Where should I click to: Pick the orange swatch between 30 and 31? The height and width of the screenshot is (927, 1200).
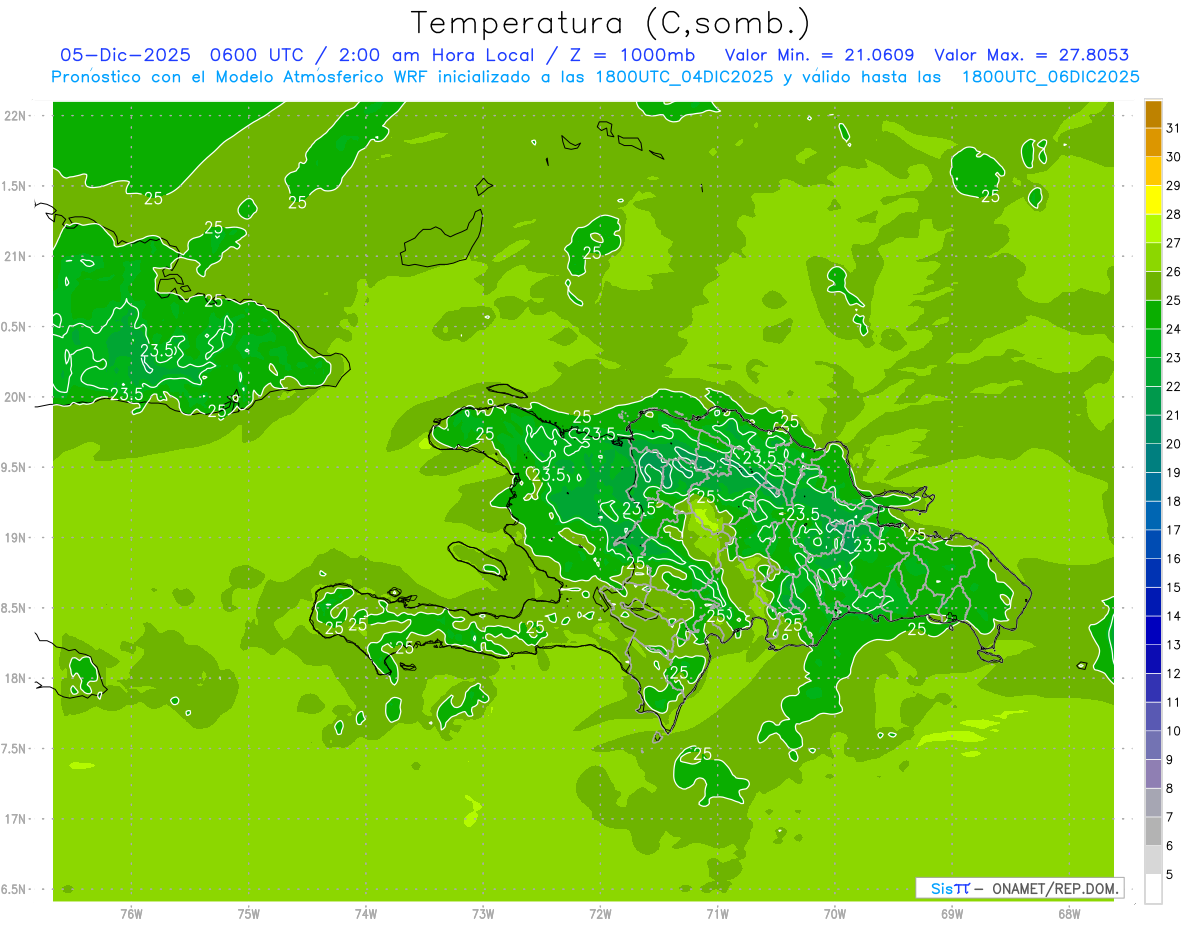click(x=1153, y=142)
